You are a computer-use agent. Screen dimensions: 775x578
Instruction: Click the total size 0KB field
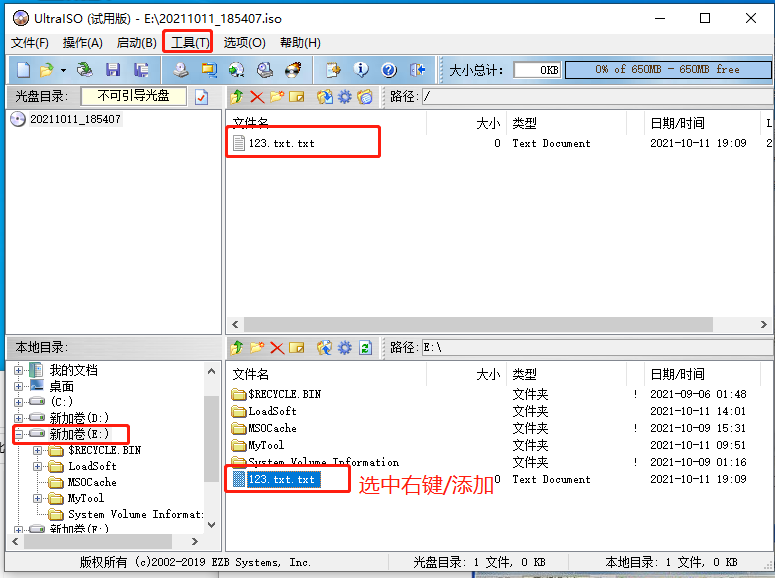tap(537, 70)
